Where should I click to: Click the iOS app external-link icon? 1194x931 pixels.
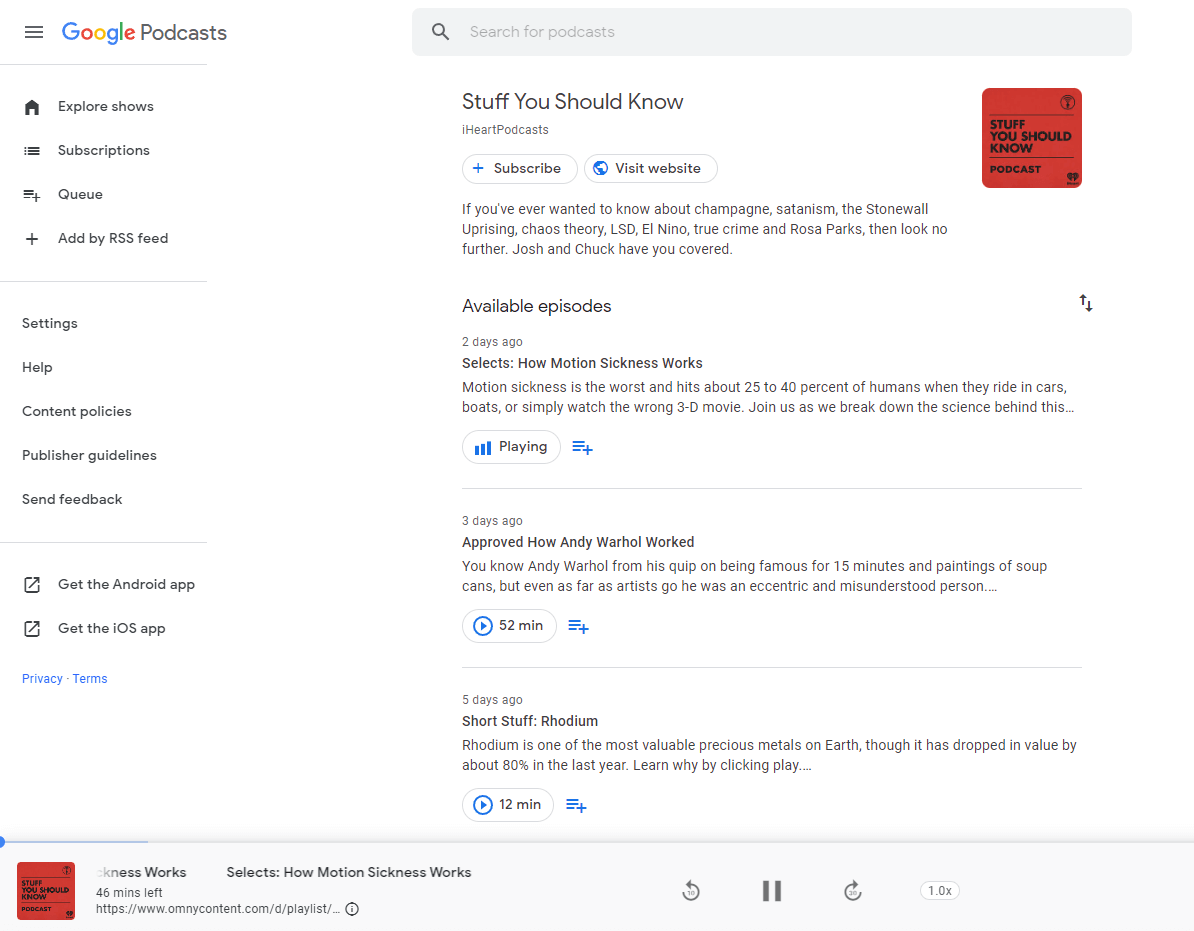32,629
